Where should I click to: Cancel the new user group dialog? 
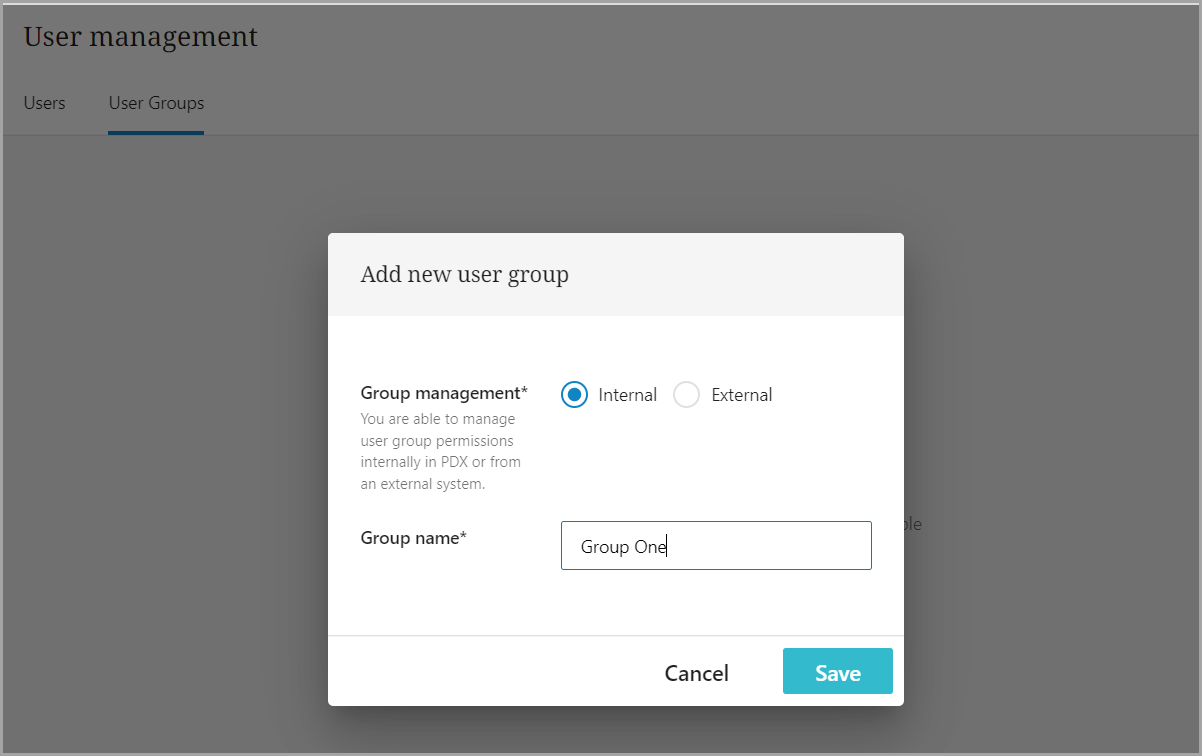(696, 673)
